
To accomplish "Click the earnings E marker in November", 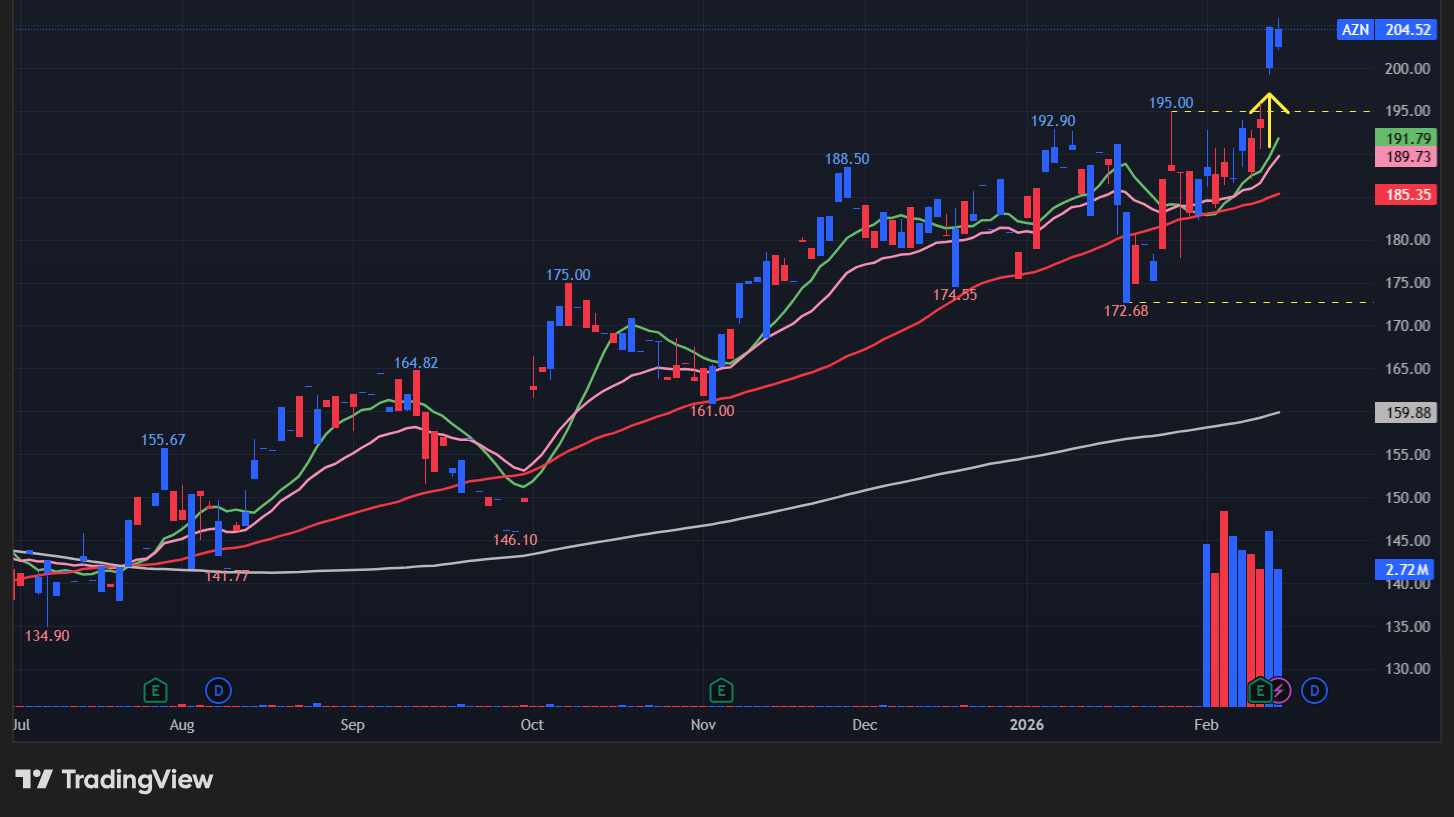I will pos(720,690).
